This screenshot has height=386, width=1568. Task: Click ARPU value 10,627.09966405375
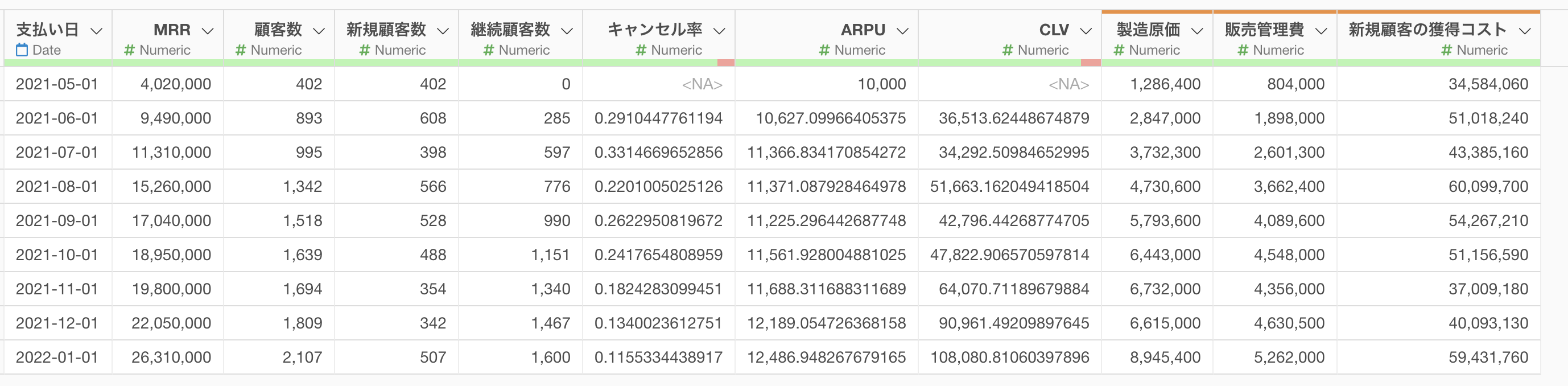pos(831,118)
